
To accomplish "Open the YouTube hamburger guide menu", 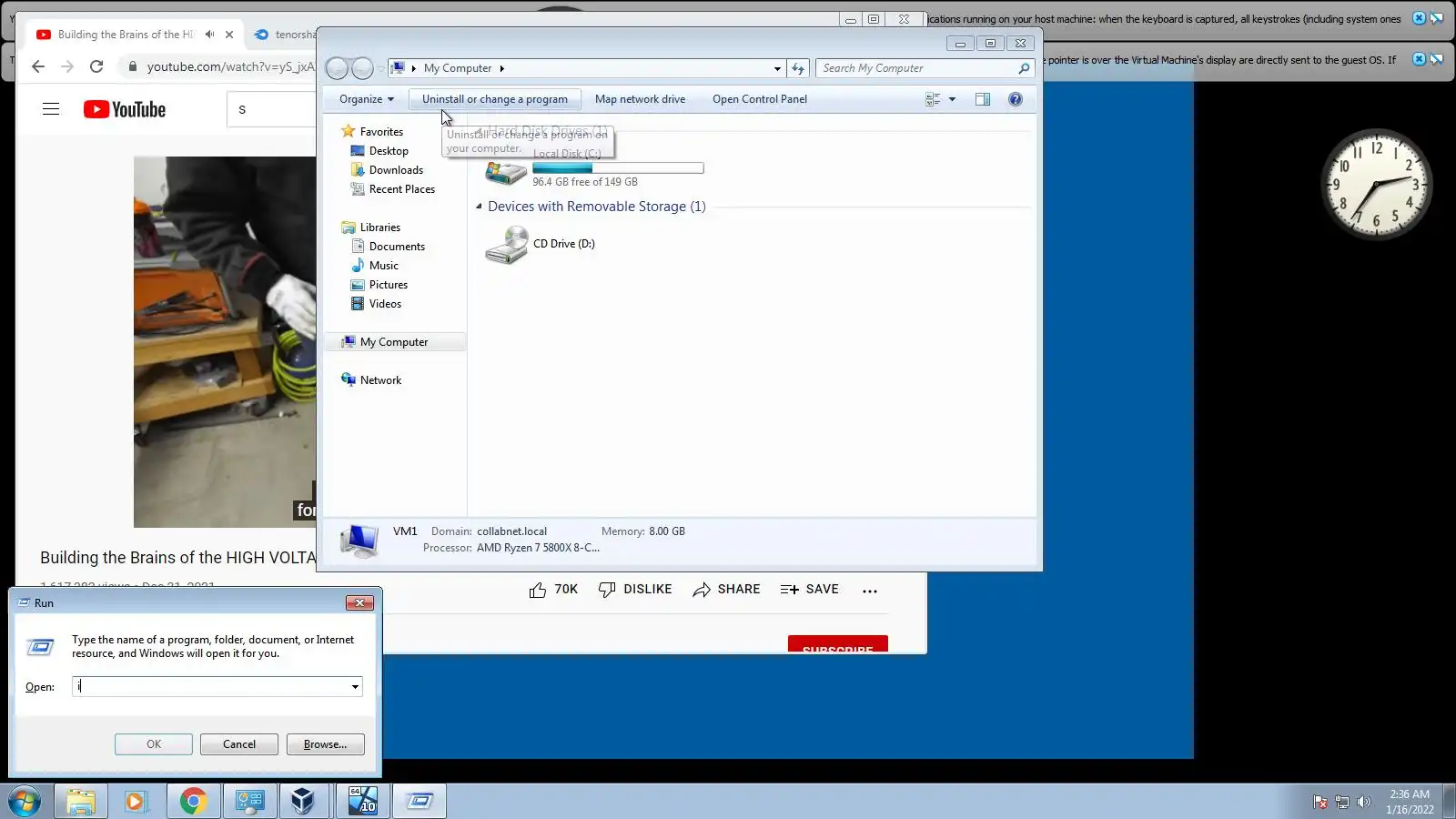I will click(x=51, y=109).
